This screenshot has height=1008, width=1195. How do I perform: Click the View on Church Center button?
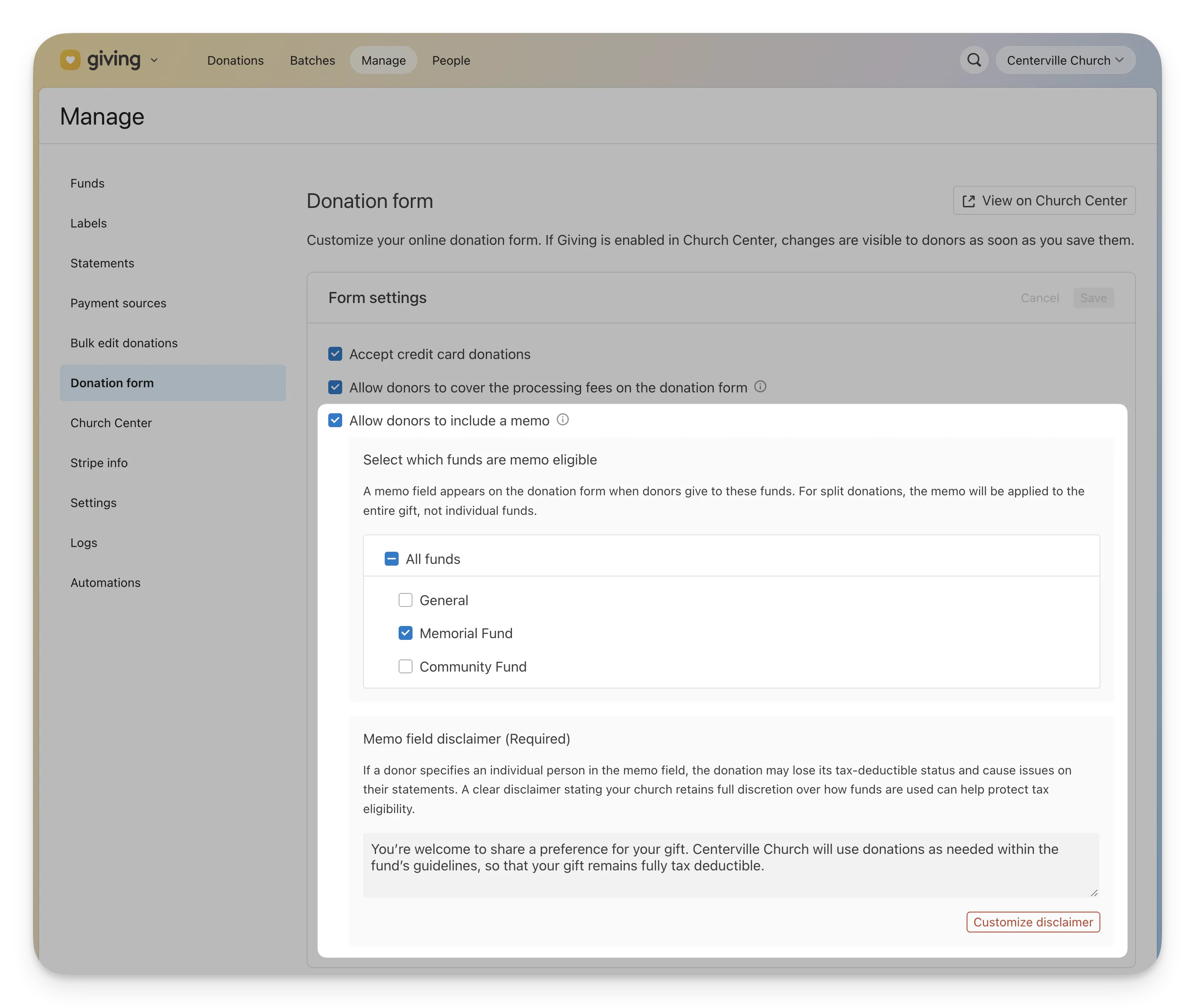1044,200
